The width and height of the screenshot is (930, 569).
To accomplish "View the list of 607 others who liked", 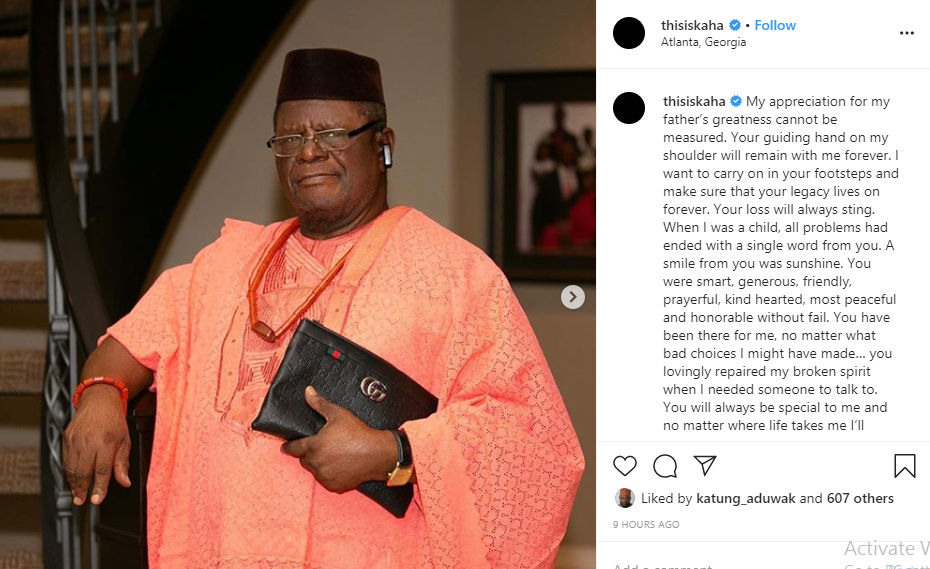I will (x=860, y=498).
